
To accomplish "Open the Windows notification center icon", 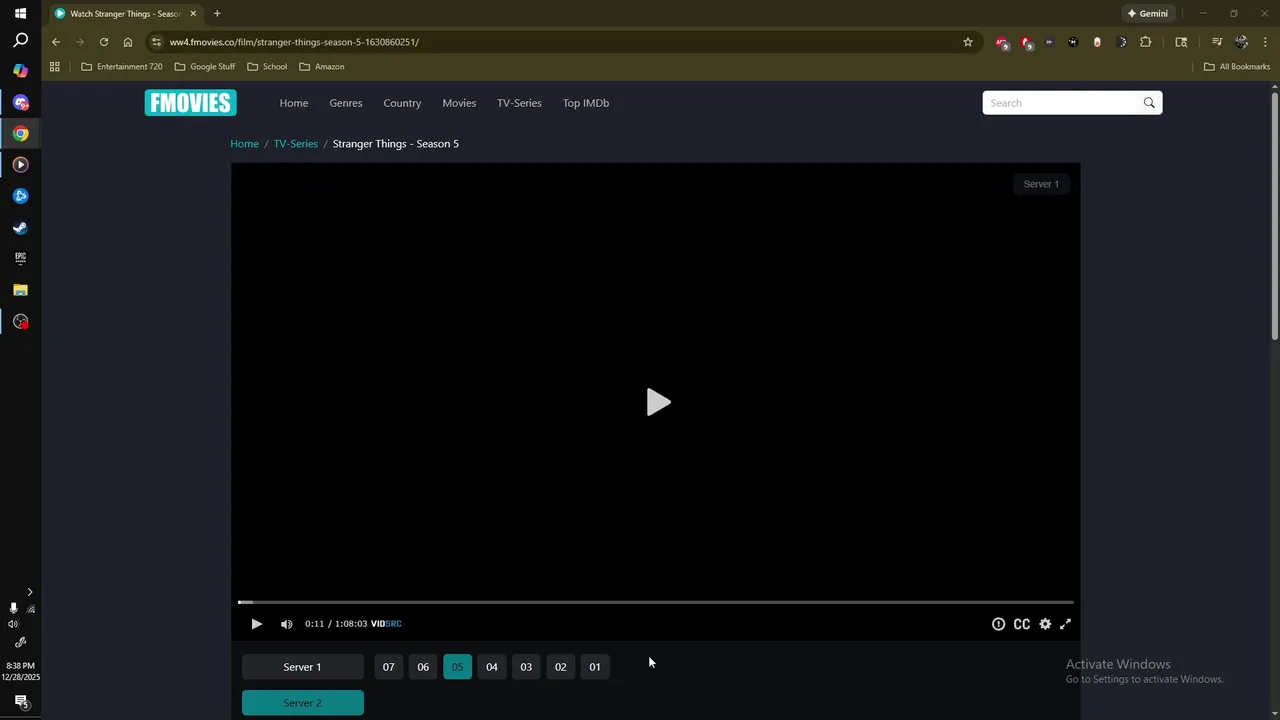I will point(20,702).
